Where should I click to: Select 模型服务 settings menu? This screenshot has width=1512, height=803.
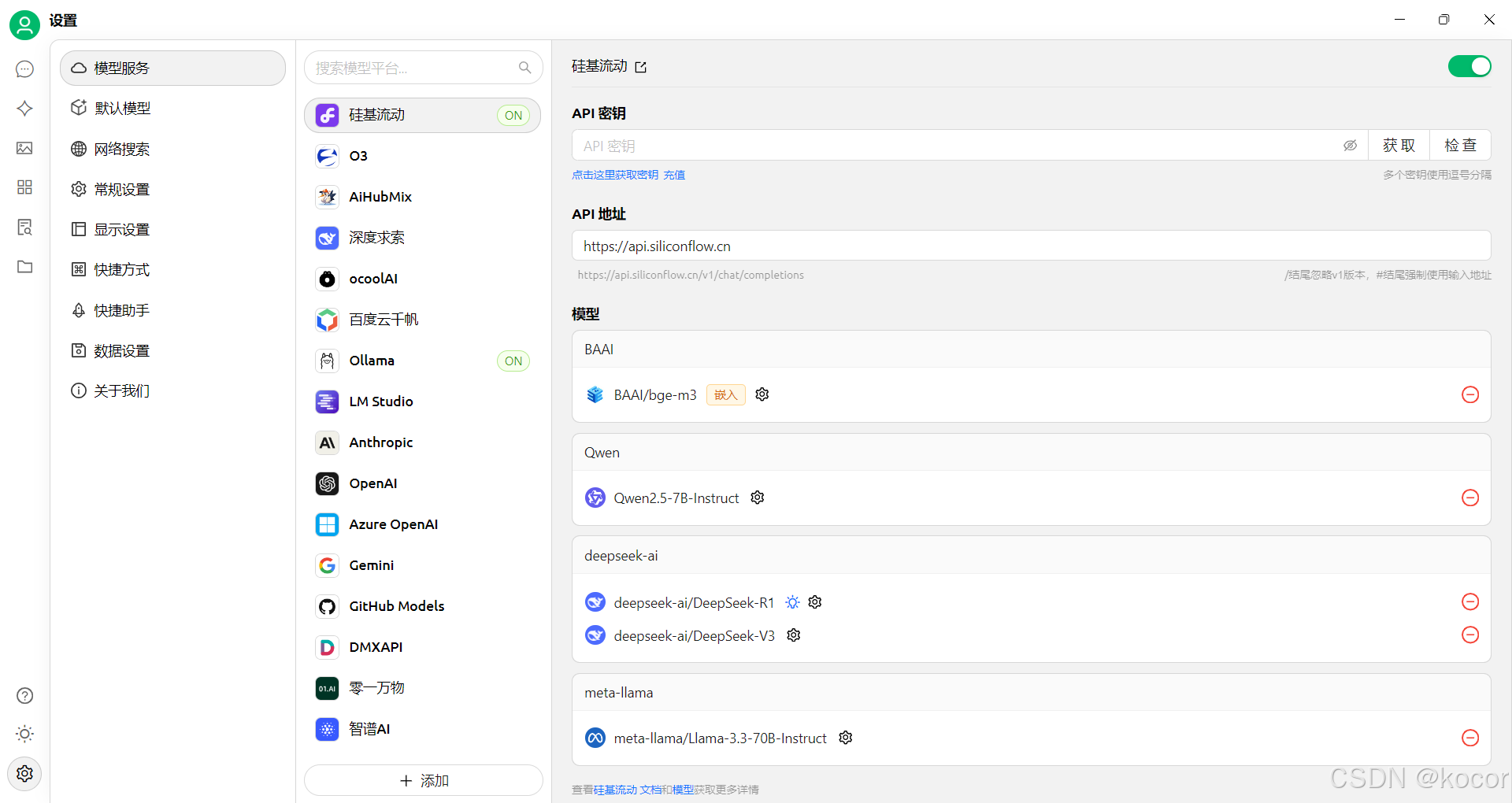tap(172, 68)
